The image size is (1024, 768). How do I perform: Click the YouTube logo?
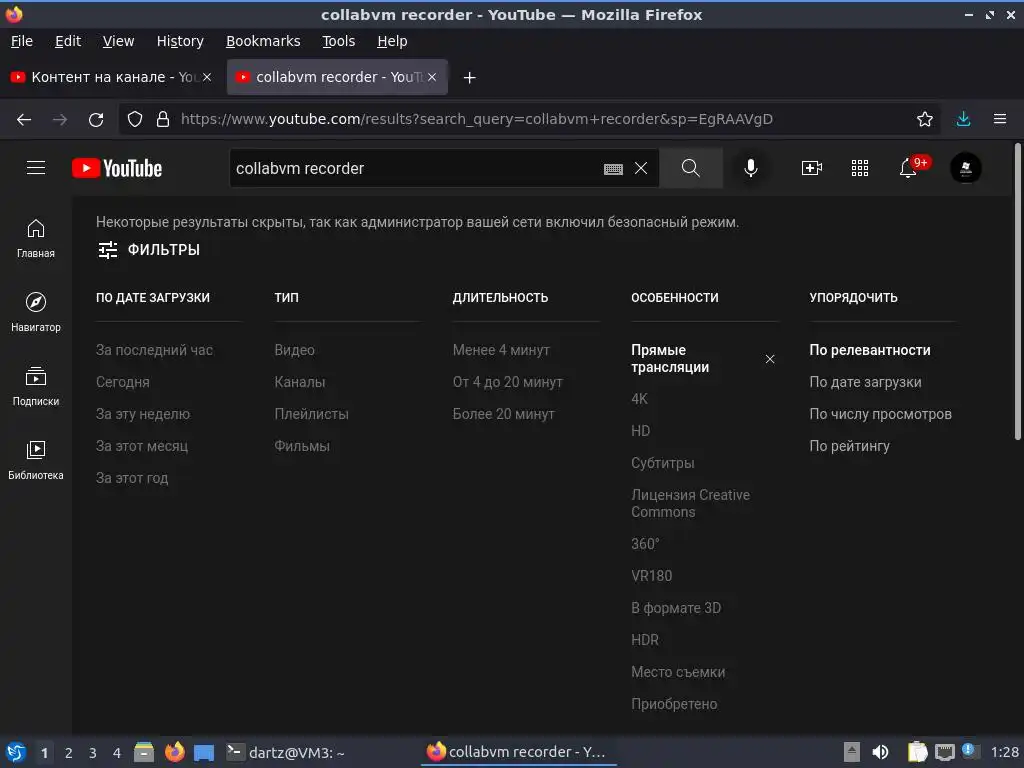coord(117,168)
